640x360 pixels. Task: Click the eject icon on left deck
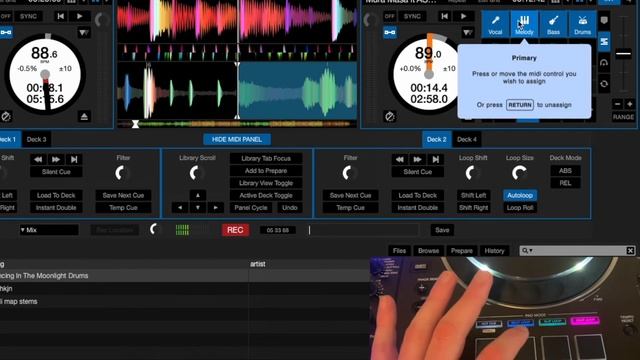84,117
